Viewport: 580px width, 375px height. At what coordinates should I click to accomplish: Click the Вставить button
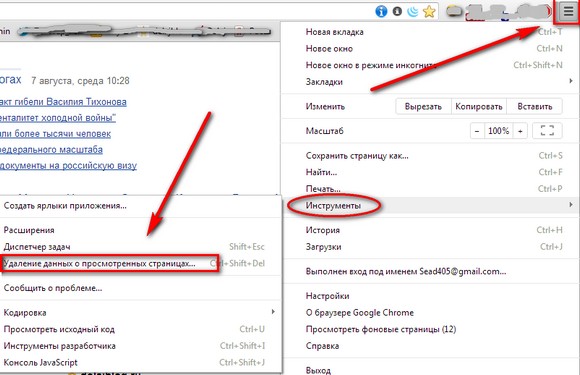535,107
